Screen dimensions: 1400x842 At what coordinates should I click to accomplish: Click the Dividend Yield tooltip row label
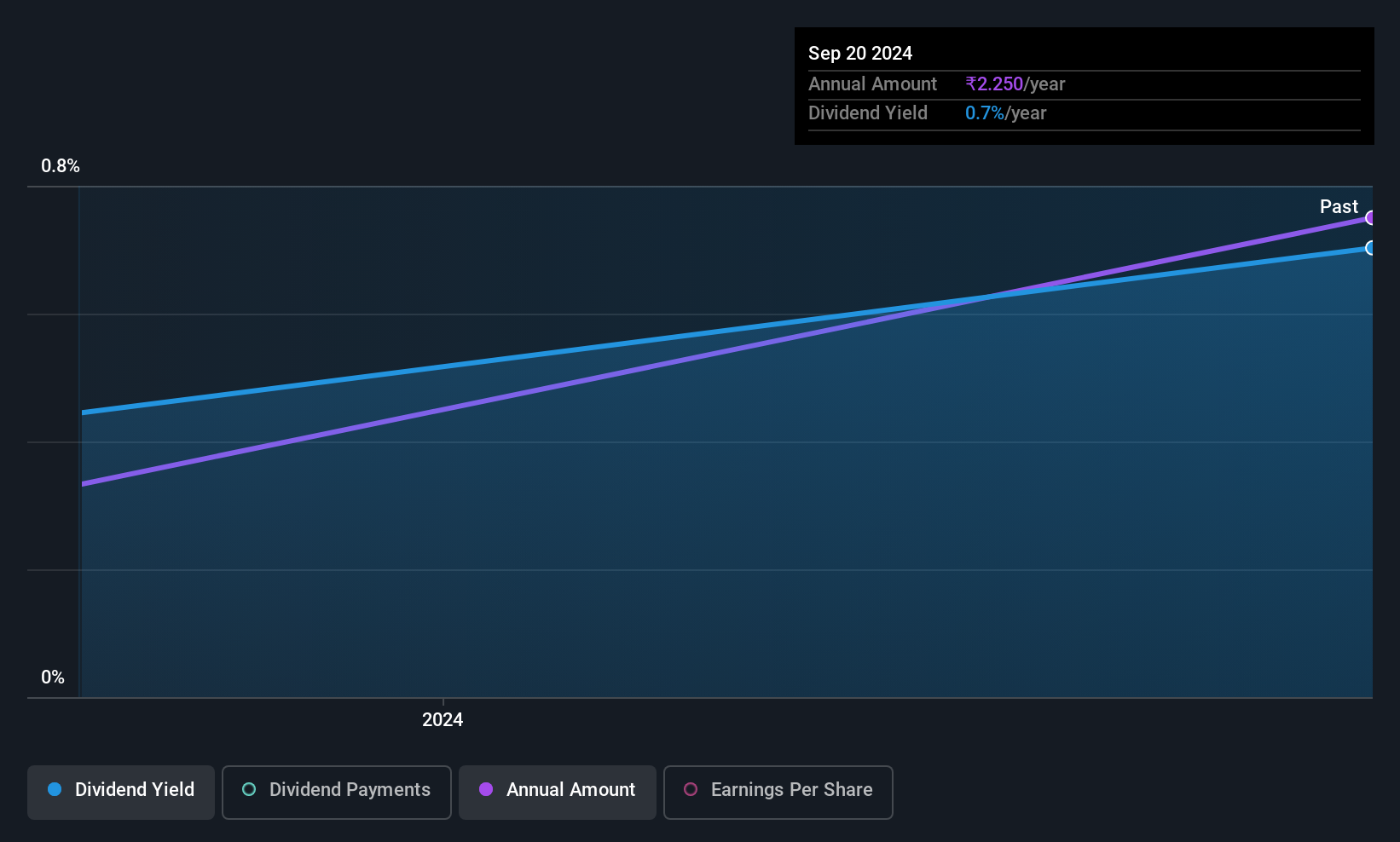868,113
